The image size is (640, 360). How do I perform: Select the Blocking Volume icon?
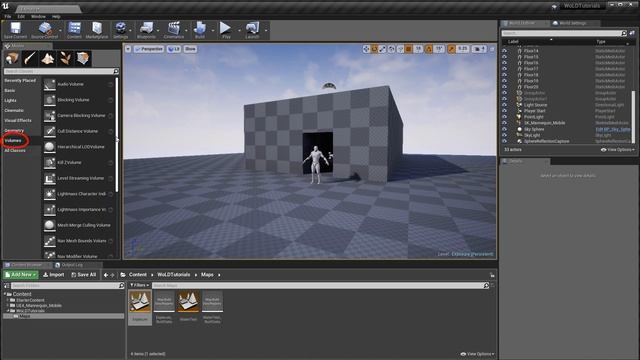(x=50, y=100)
